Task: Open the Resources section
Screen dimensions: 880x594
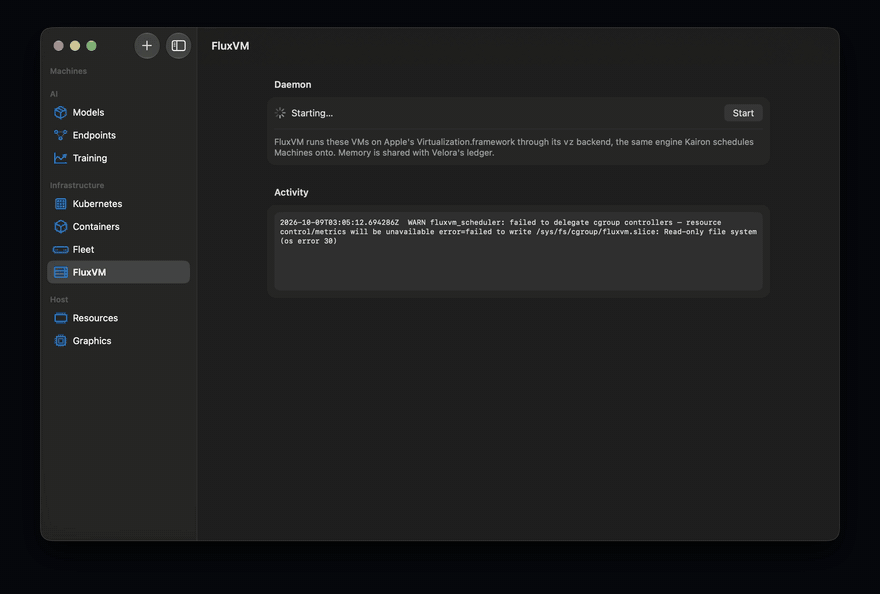Action: click(118, 318)
